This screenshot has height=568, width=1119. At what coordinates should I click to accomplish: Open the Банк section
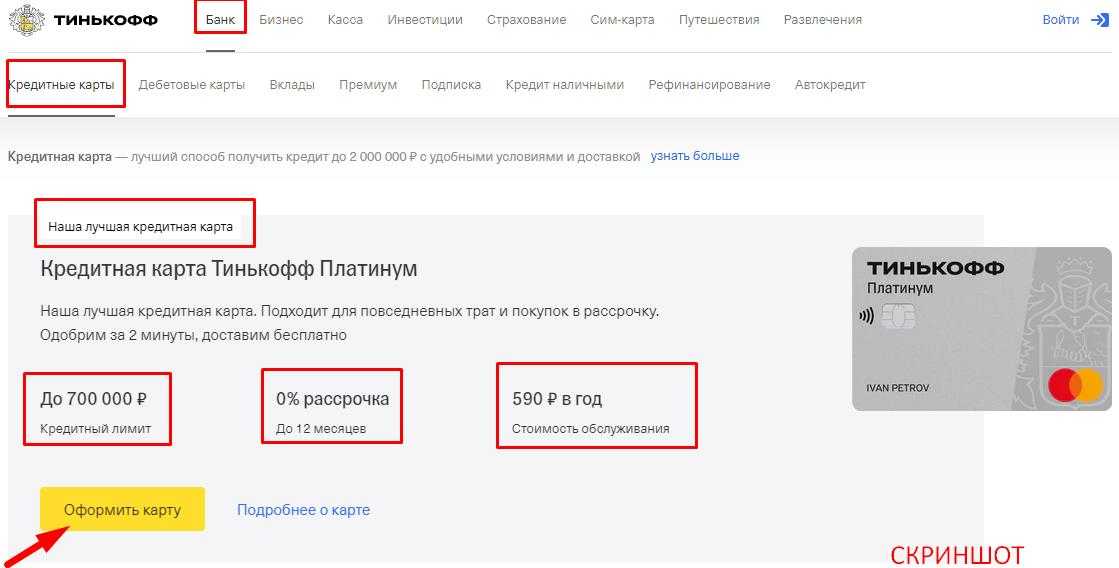tap(220, 20)
